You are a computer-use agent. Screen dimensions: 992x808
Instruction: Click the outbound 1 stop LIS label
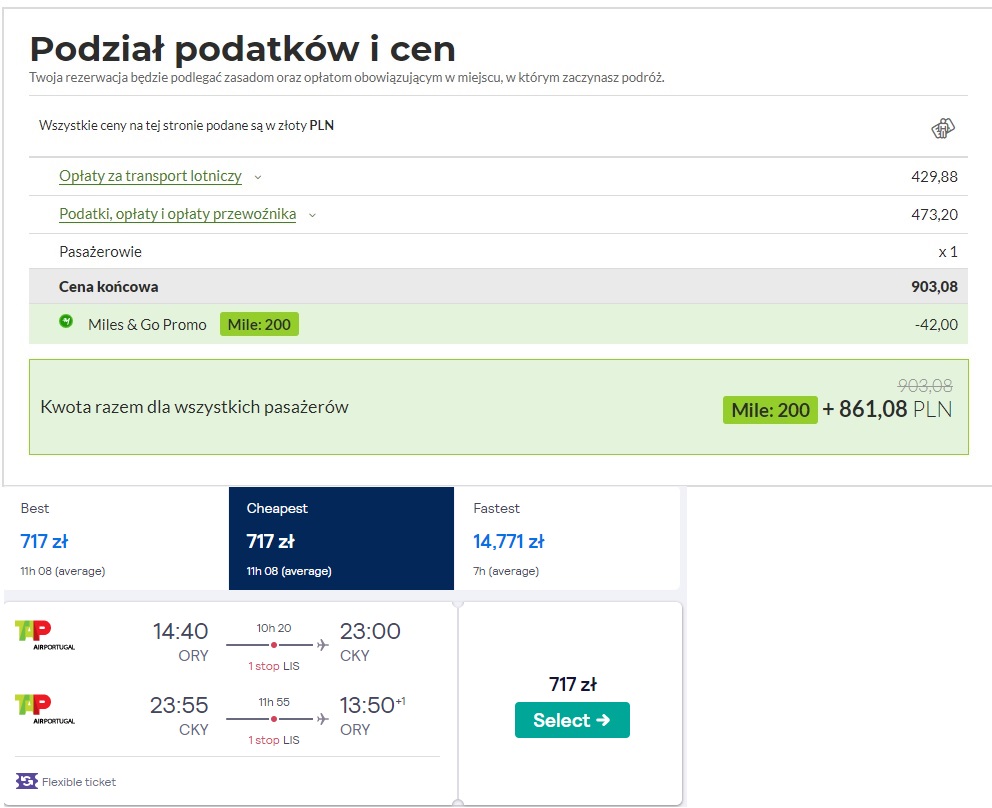[x=274, y=666]
